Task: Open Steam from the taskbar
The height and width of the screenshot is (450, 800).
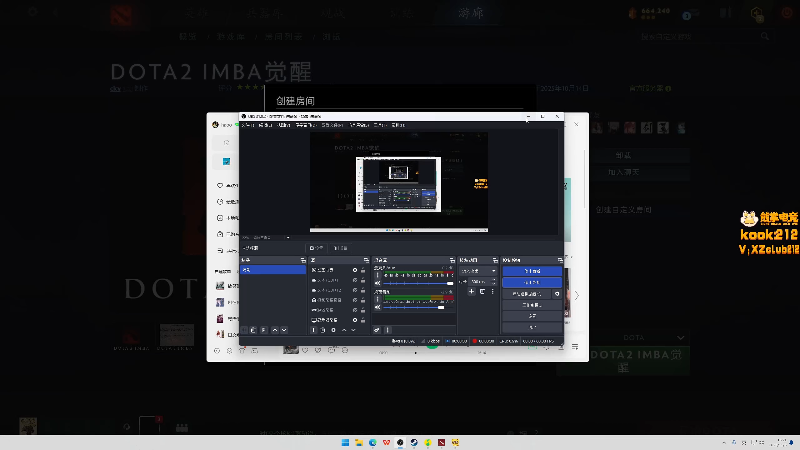Action: (x=414, y=442)
